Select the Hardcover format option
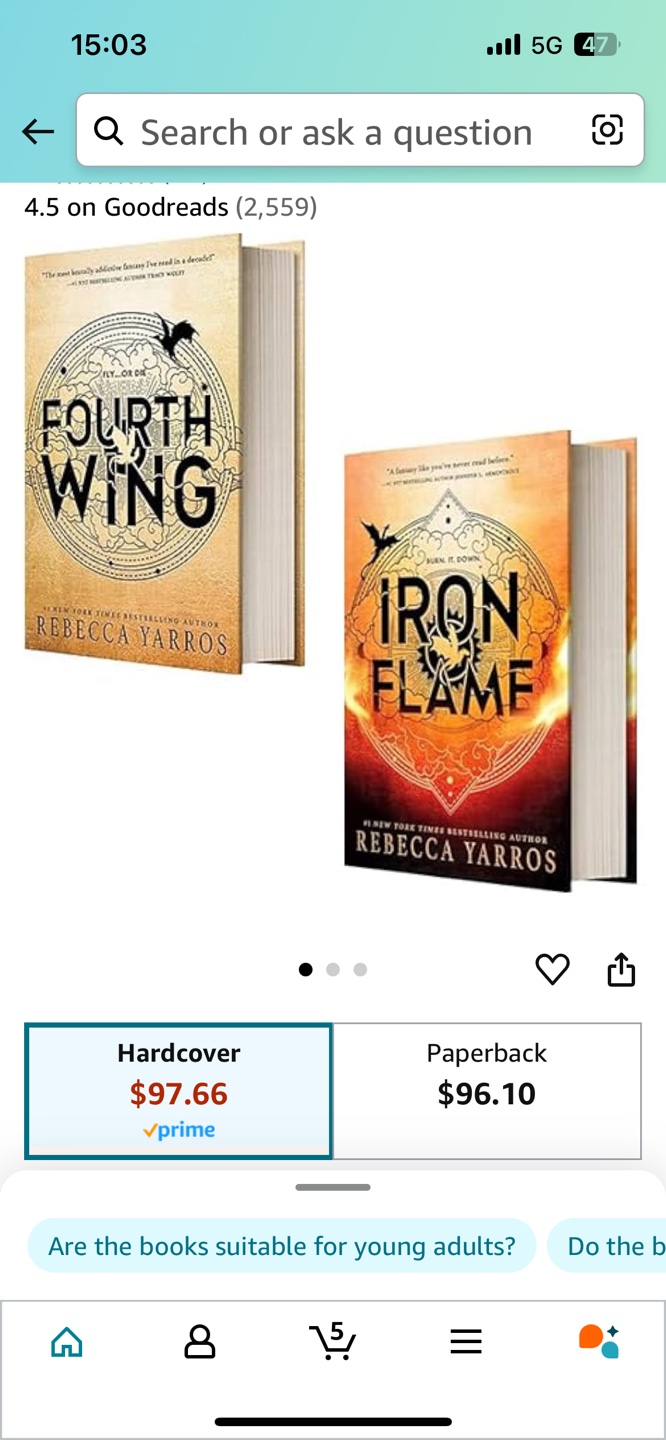The height and width of the screenshot is (1440, 666). (x=179, y=1091)
